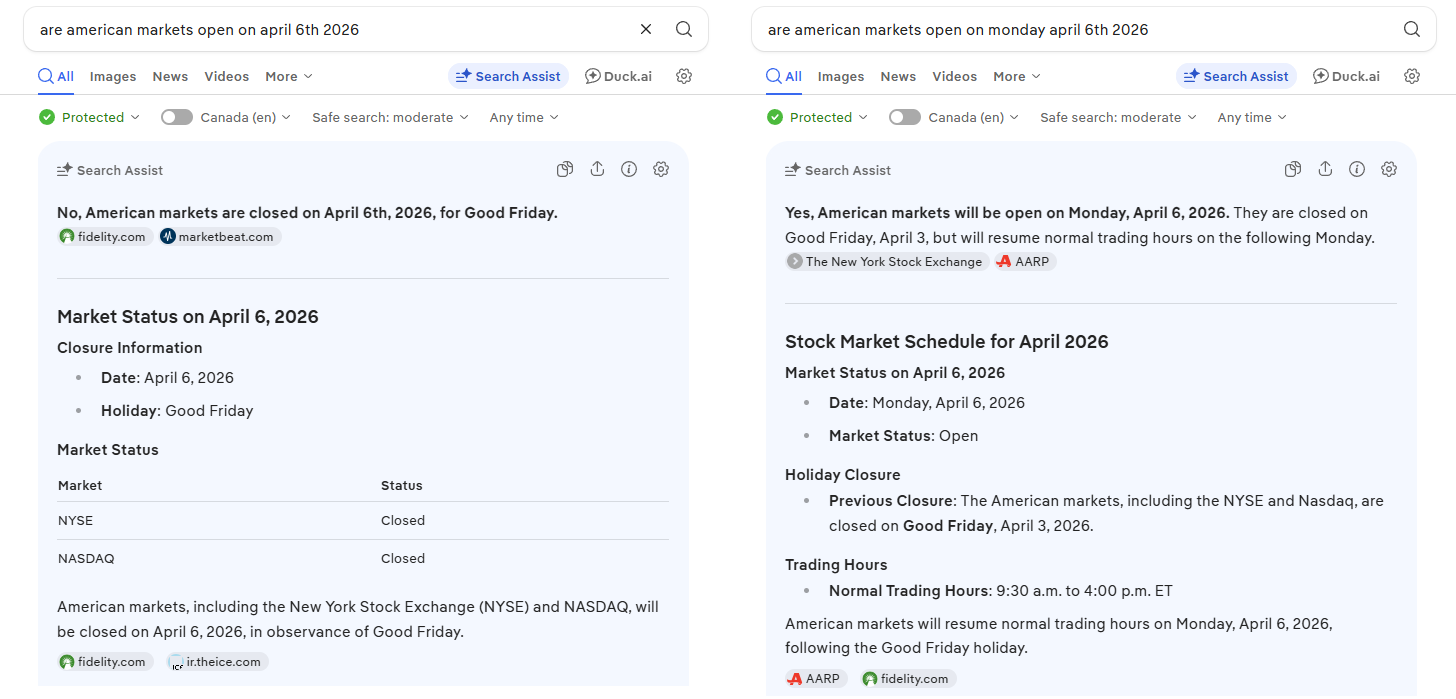Clear the left search box with X icon
Screen dimensions: 1456x699
pos(646,29)
